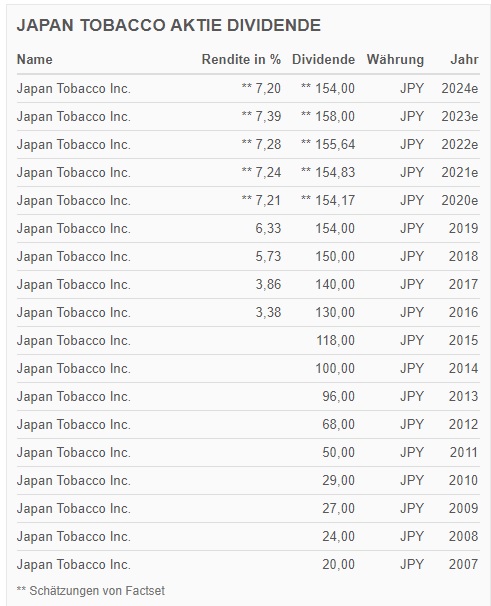Select the dividend value '100,00'
Image resolution: width=491 pixels, height=606 pixels.
[x=335, y=368]
